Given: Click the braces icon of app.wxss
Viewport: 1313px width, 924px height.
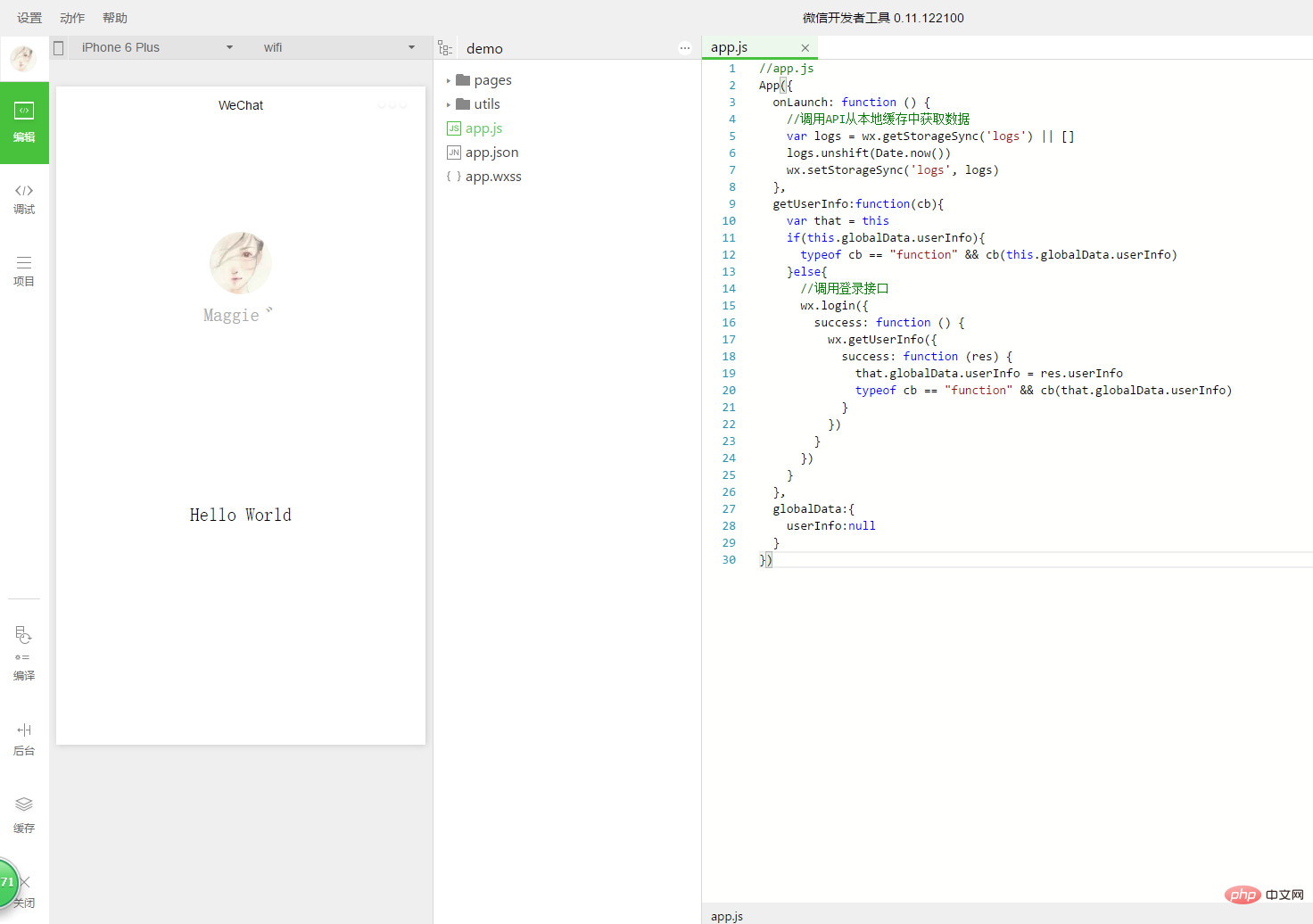Looking at the screenshot, I should click(454, 177).
